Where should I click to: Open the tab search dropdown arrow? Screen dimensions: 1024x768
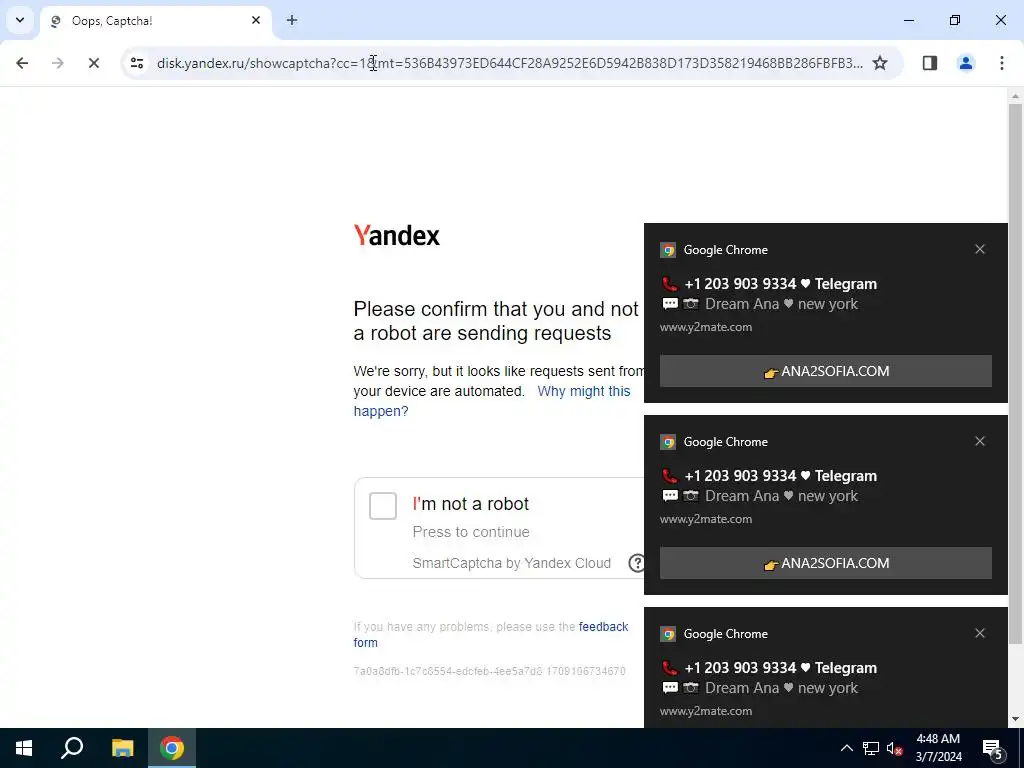point(20,20)
